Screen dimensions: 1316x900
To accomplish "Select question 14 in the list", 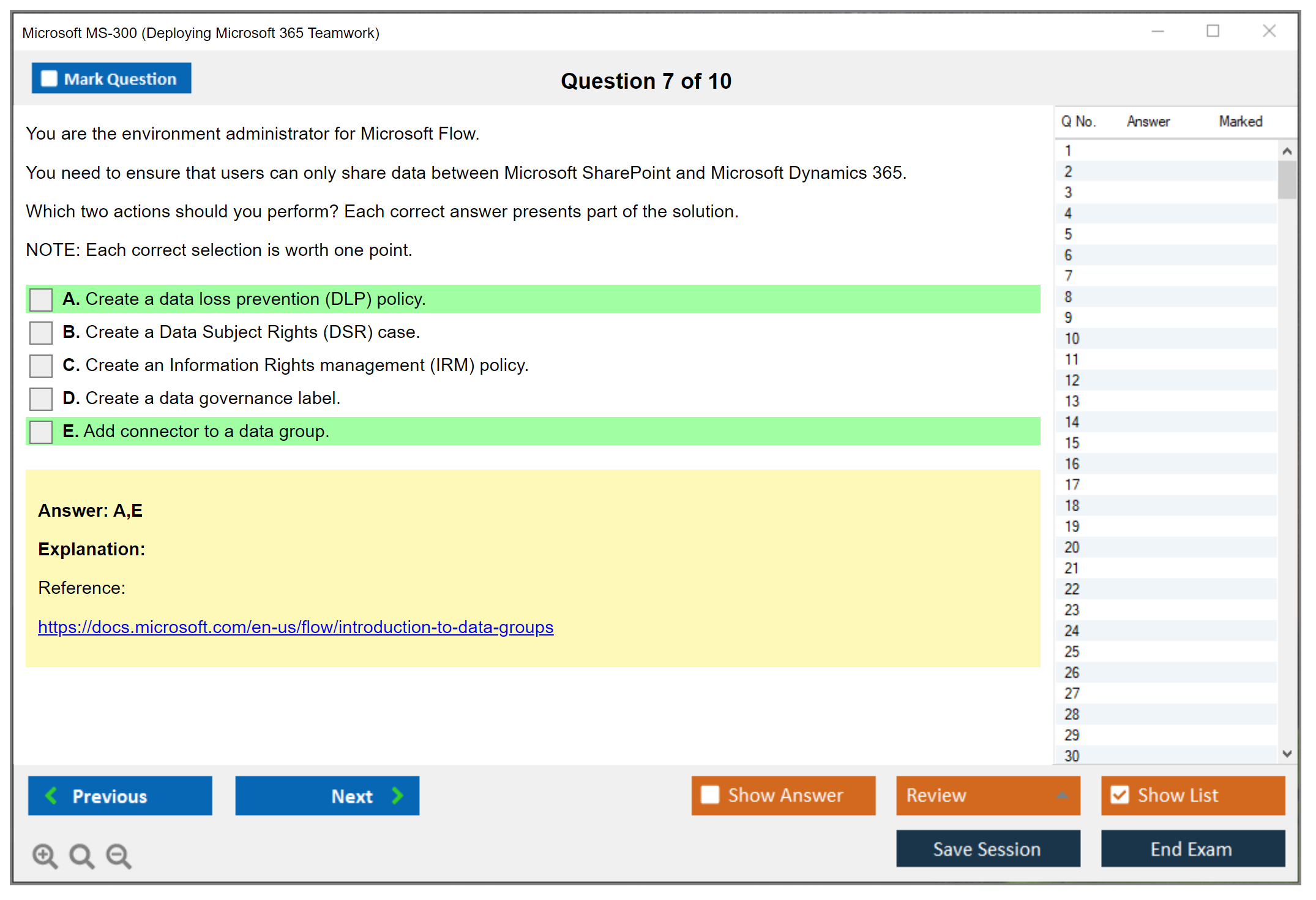I will coord(1072,422).
